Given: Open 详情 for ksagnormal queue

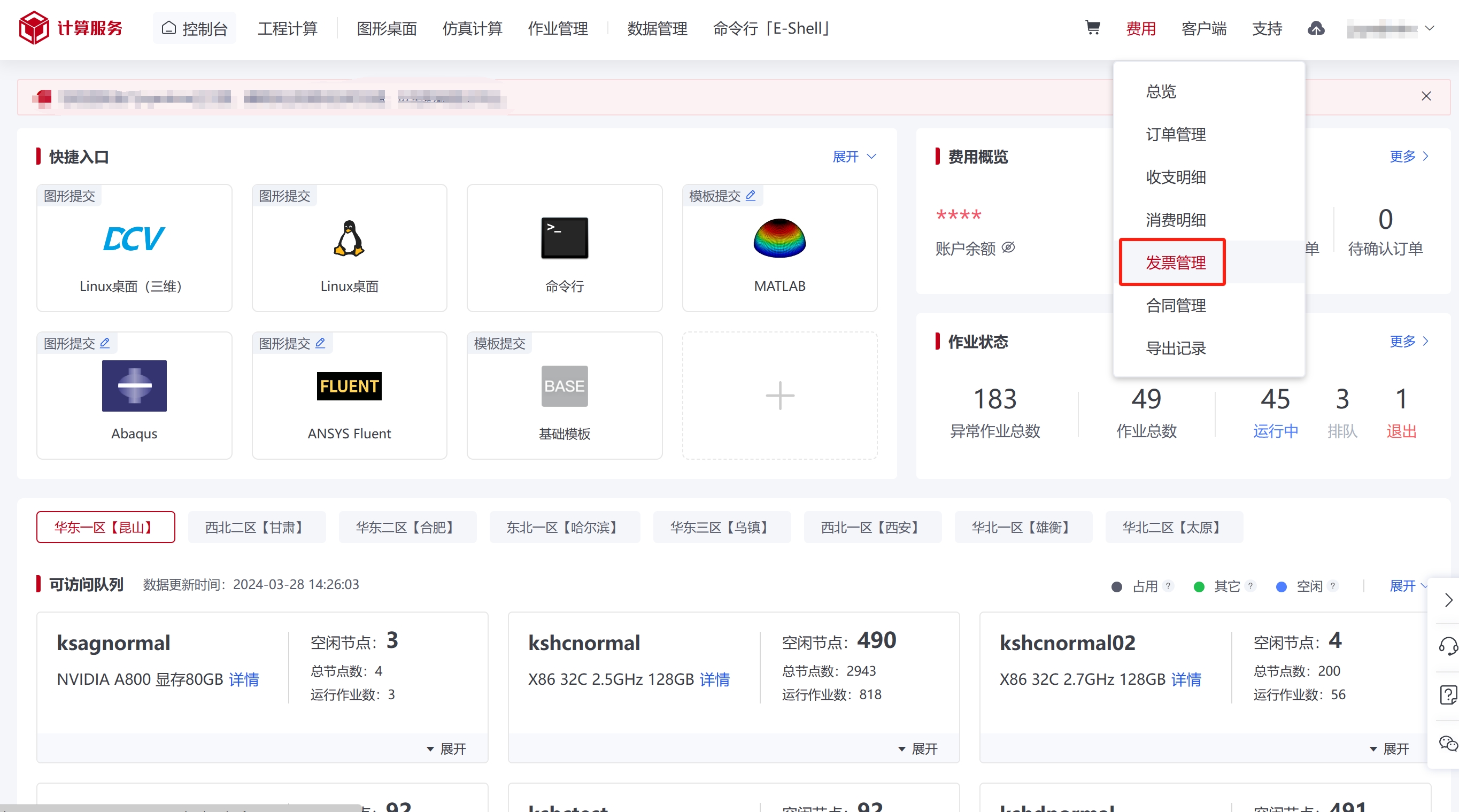Looking at the screenshot, I should click(x=244, y=679).
